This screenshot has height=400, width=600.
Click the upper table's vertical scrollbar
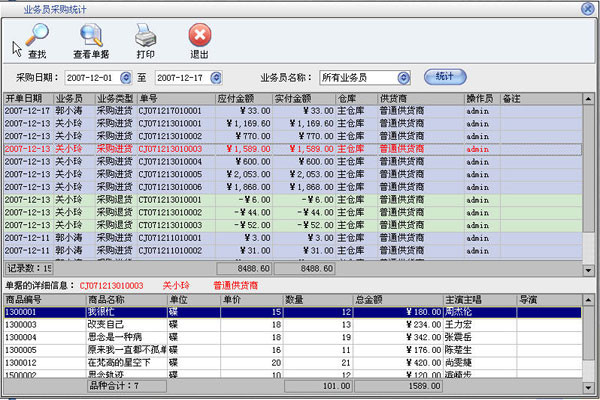[x=589, y=180]
